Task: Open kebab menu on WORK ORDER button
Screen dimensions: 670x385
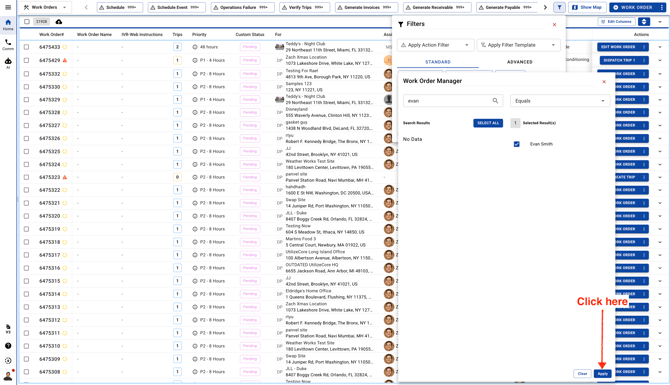Action: click(x=662, y=7)
